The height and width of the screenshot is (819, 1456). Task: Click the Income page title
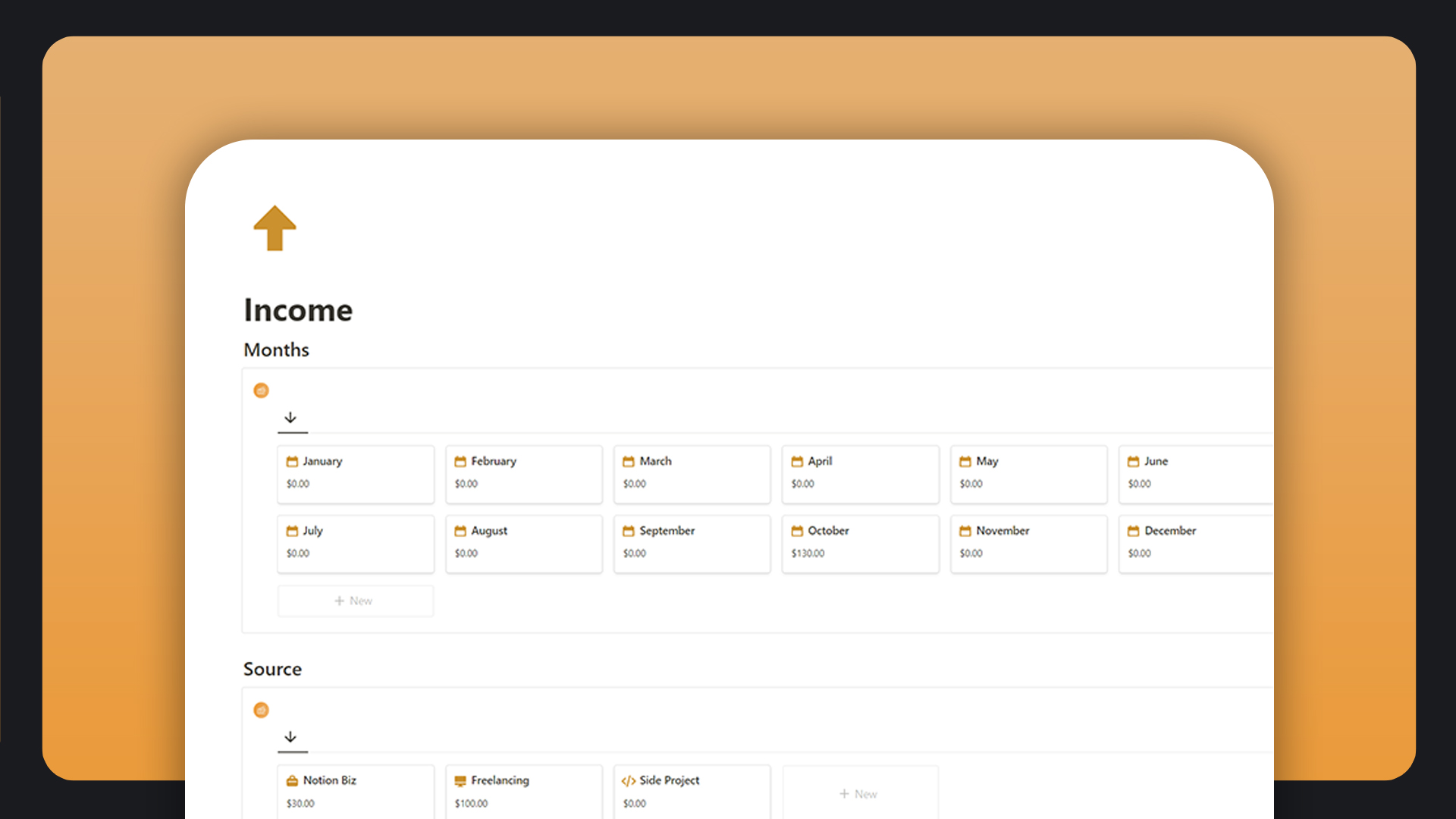coord(298,310)
